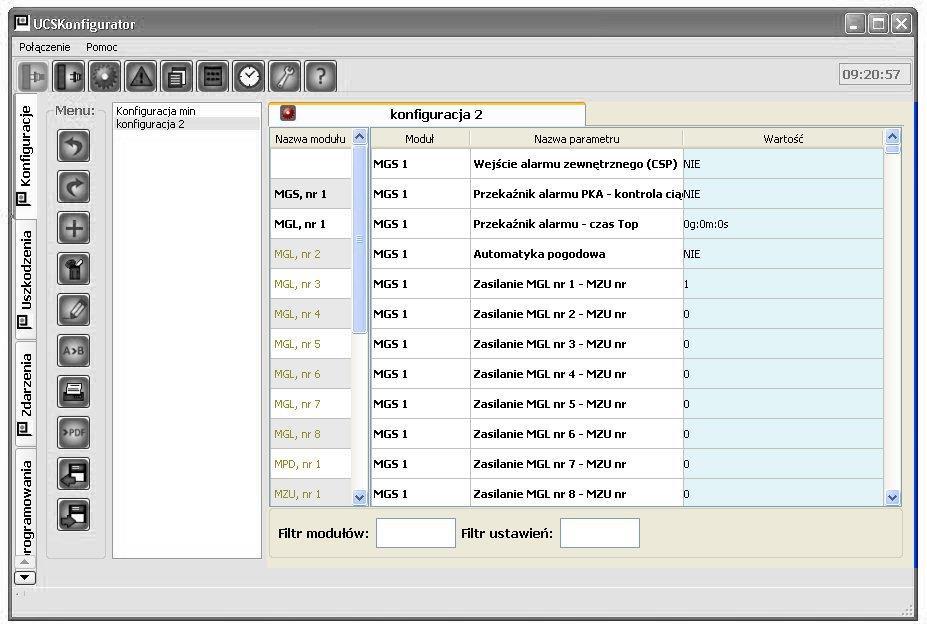Viewport: 927px width, 628px height.
Task: Click the export to disk icon
Action: 74,514
